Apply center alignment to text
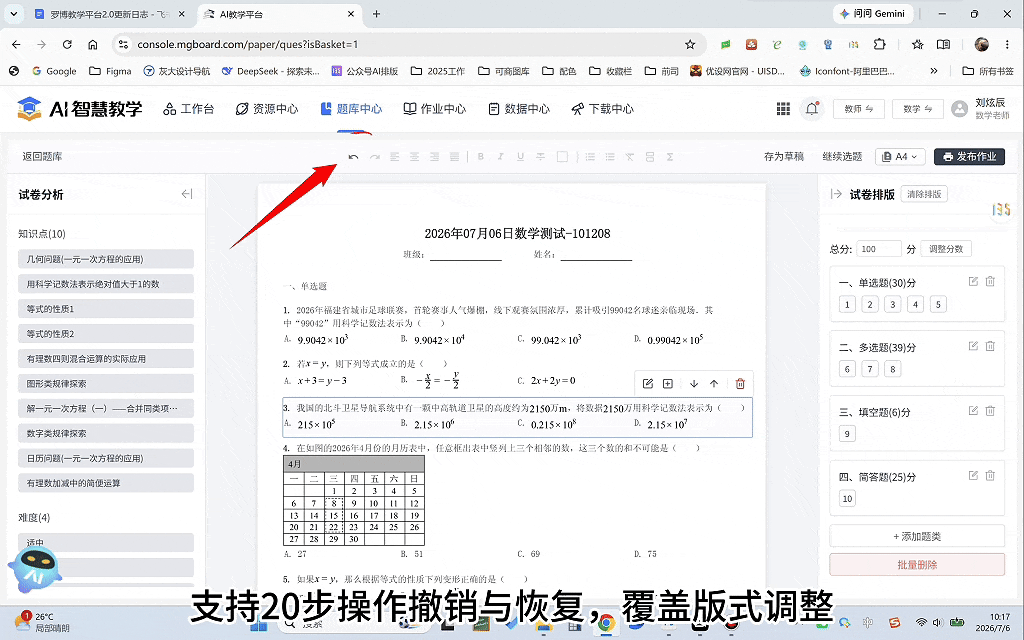The image size is (1024, 640). pyautogui.click(x=415, y=157)
